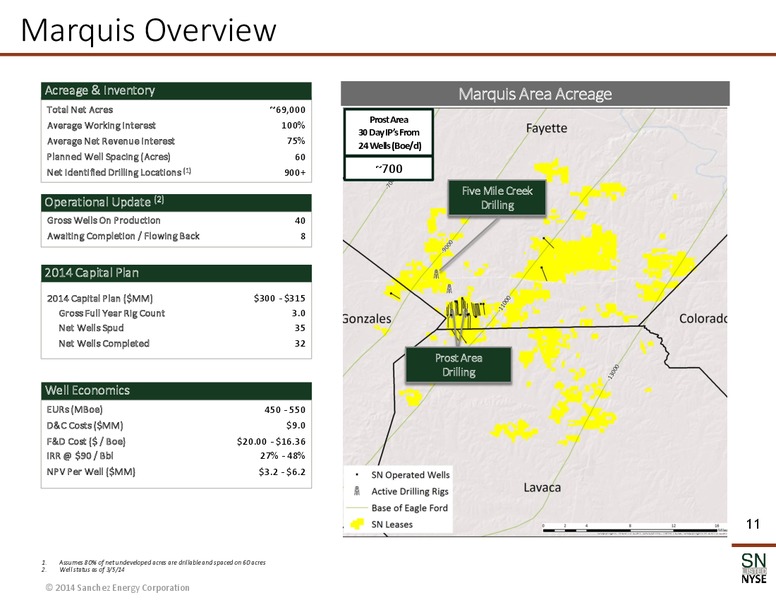Select the Total Net Acres label
This screenshot has height=600, width=776.
80,110
